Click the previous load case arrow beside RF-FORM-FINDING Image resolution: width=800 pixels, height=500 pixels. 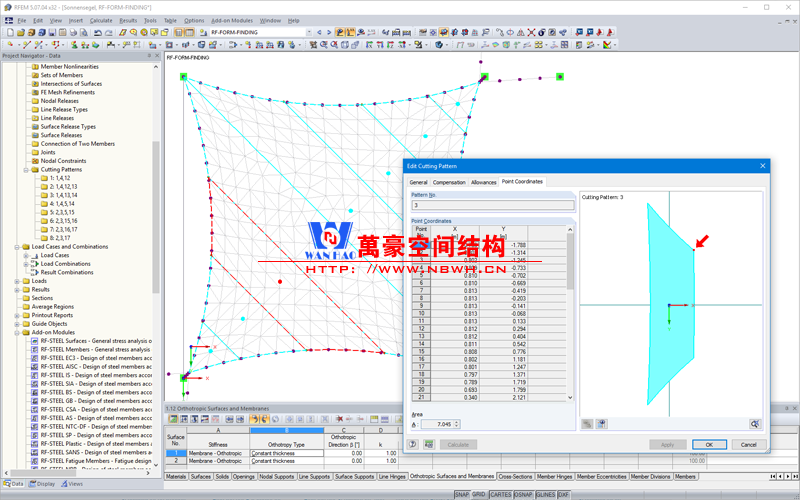pyautogui.click(x=319, y=32)
